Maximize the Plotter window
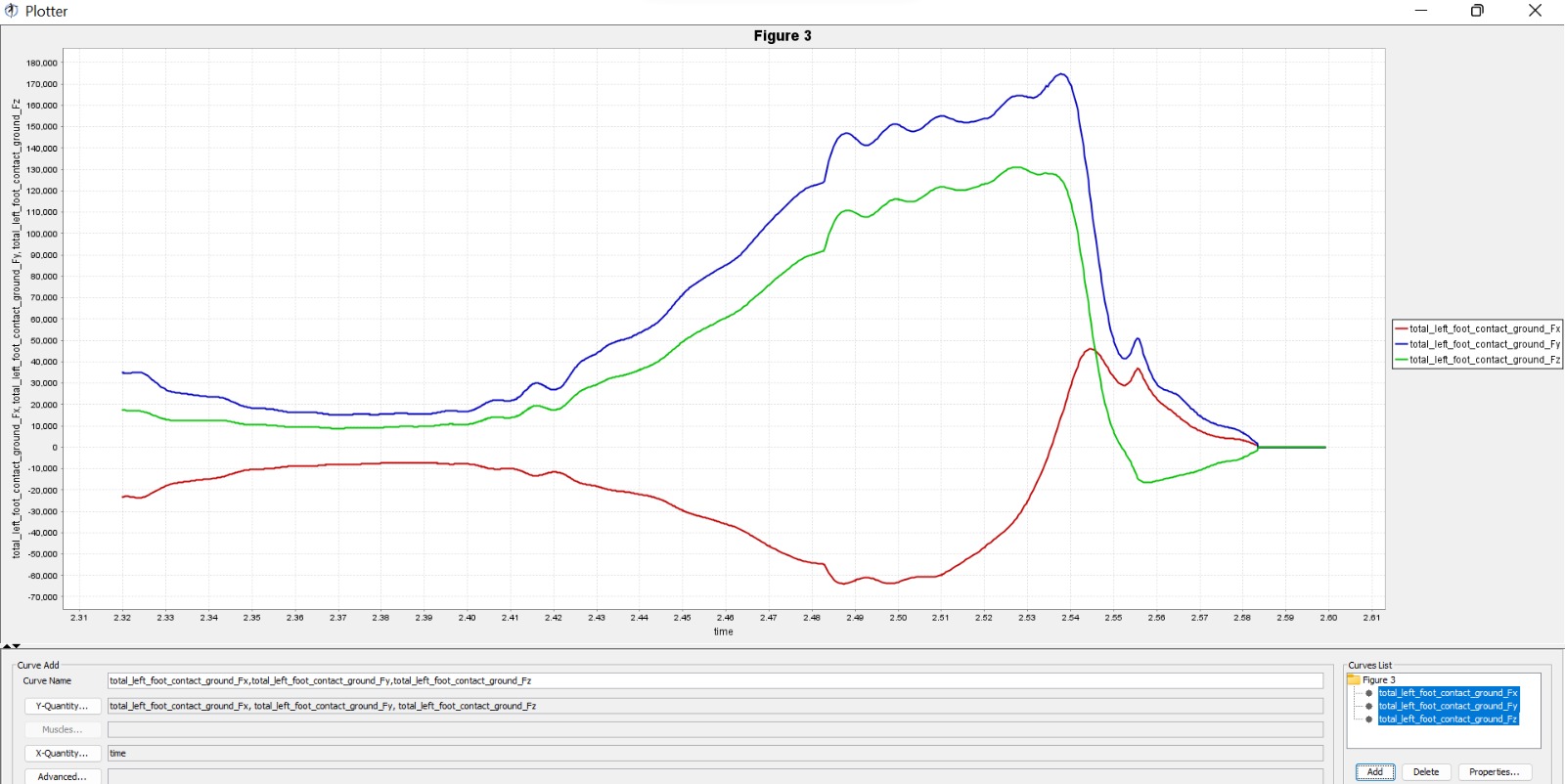Screen dimensions: 1565x784 point(1477,11)
